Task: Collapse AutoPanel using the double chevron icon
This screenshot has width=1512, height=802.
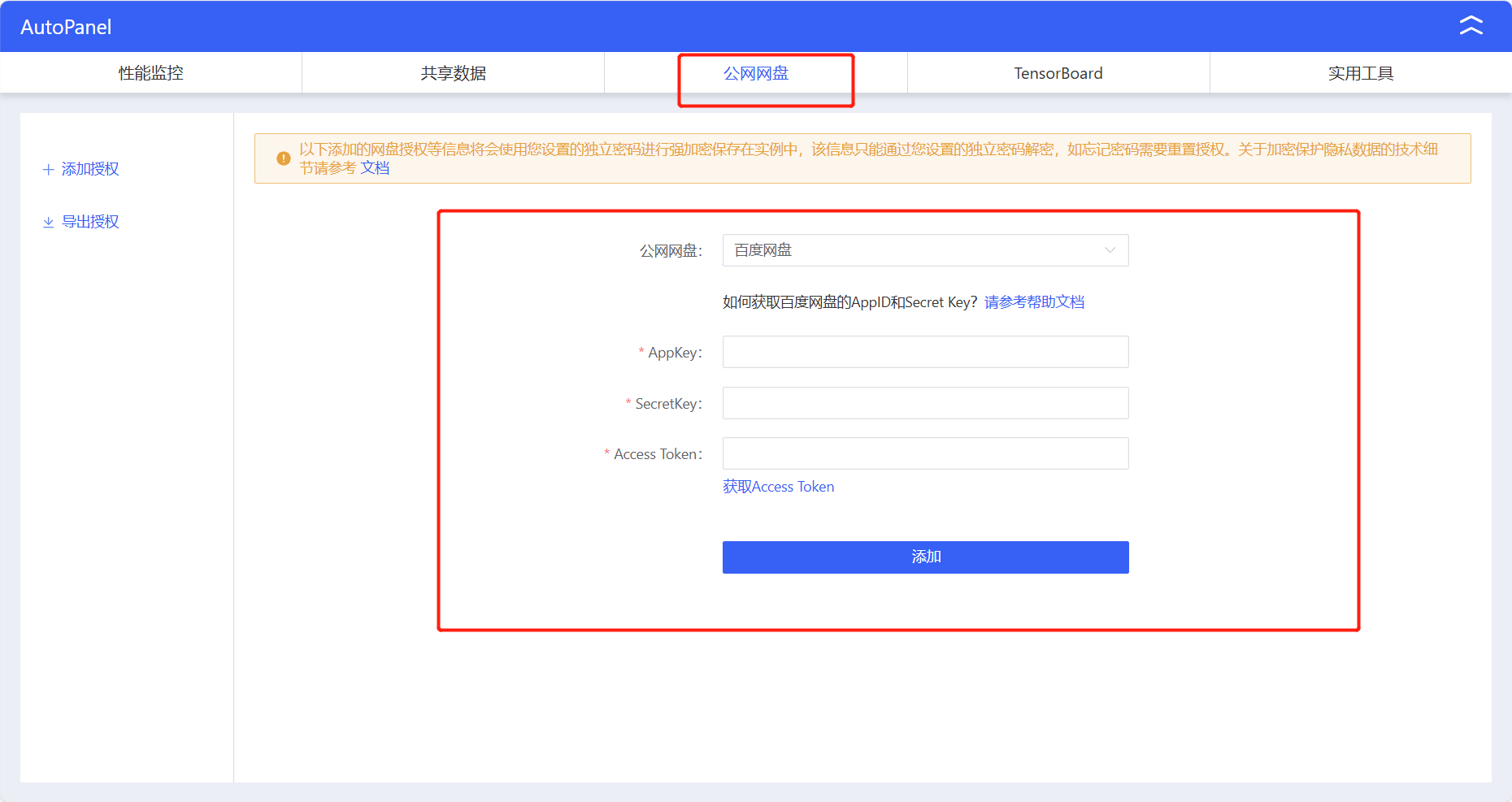Action: click(x=1471, y=26)
